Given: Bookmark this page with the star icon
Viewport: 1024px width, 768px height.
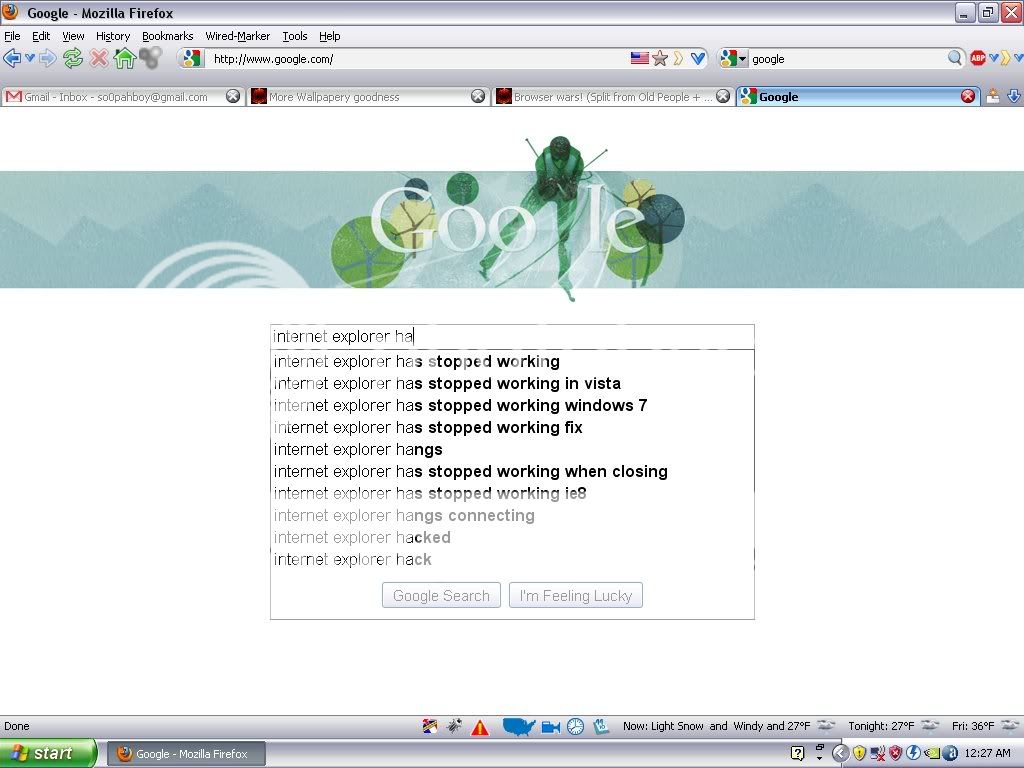Looking at the screenshot, I should tap(660, 59).
